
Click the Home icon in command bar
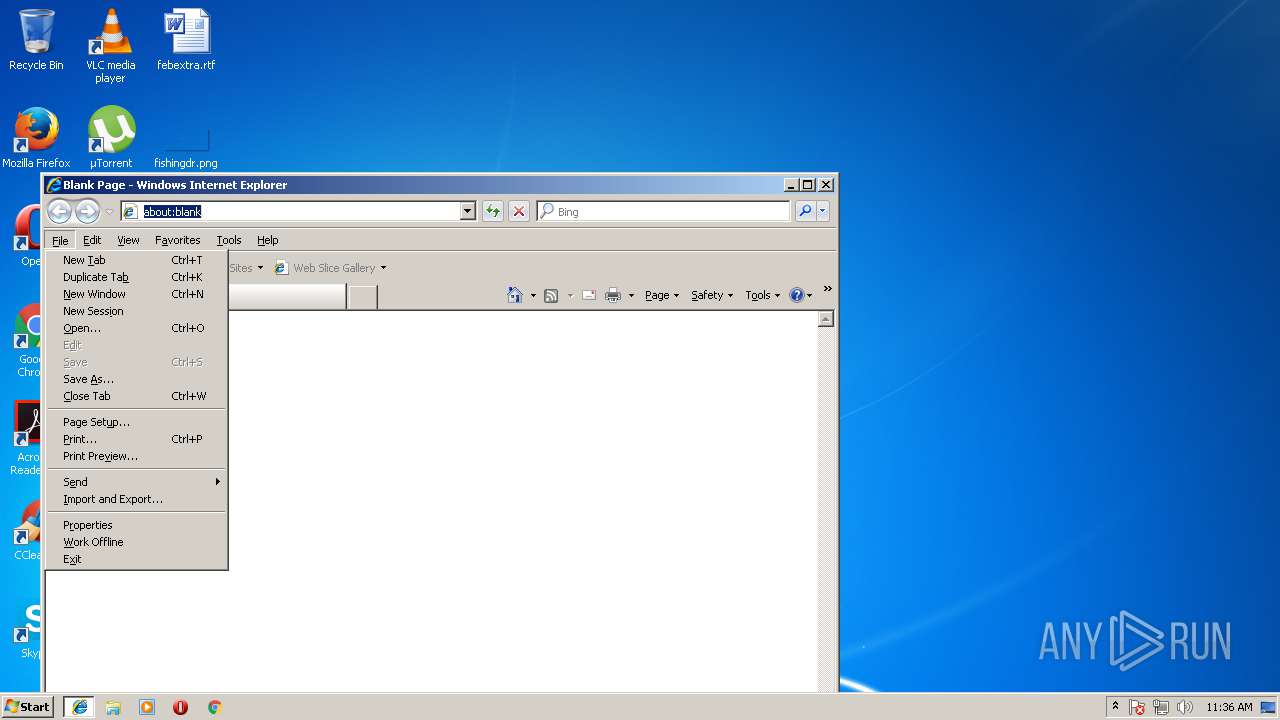515,295
